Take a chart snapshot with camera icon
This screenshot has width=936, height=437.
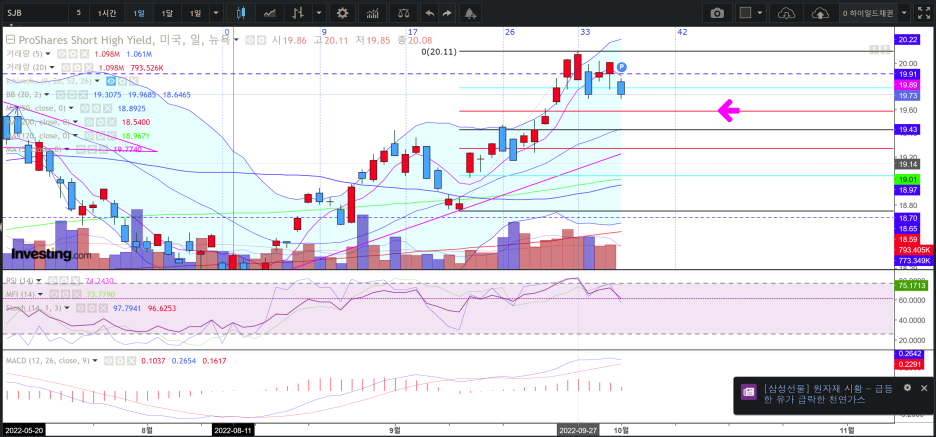(x=717, y=13)
